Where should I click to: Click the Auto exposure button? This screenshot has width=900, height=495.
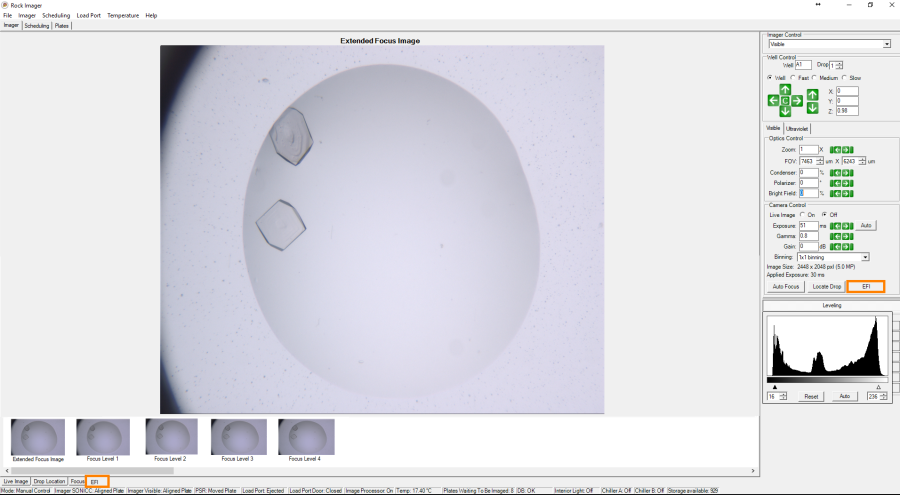click(866, 226)
